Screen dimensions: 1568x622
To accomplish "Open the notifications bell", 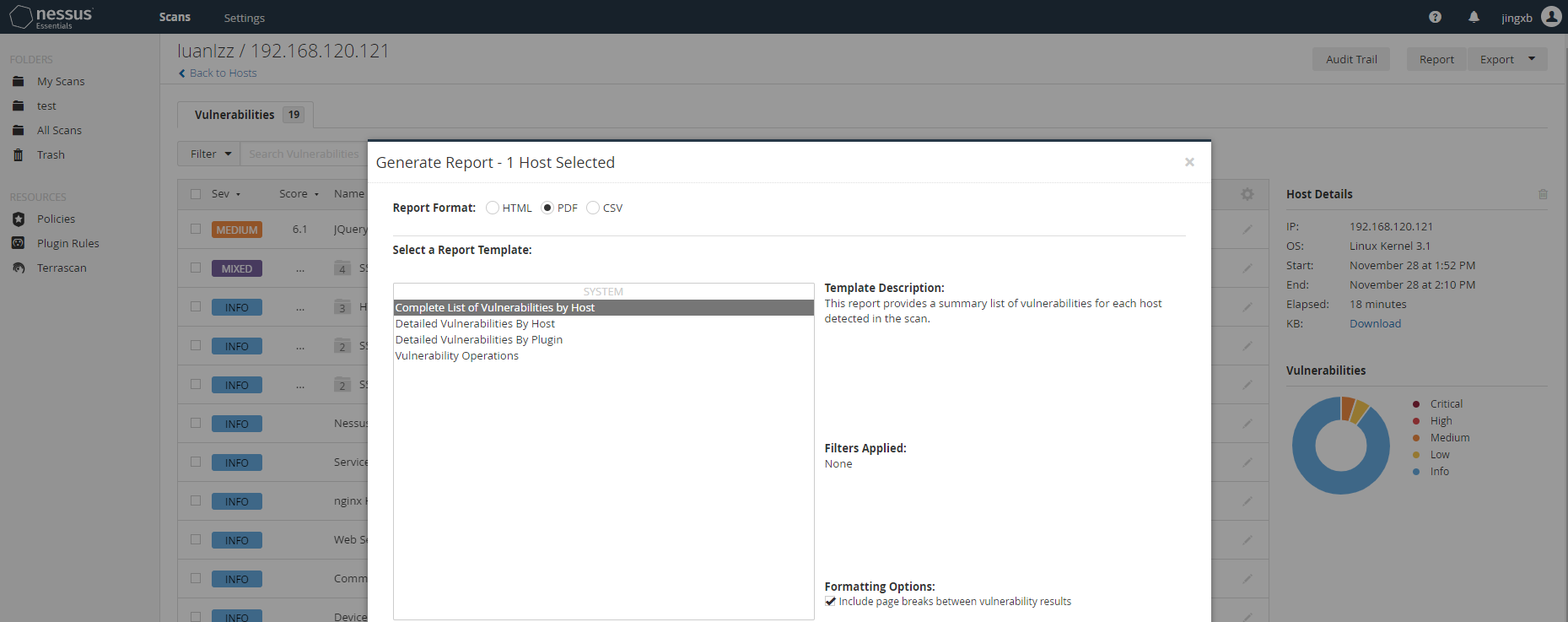I will point(1474,17).
